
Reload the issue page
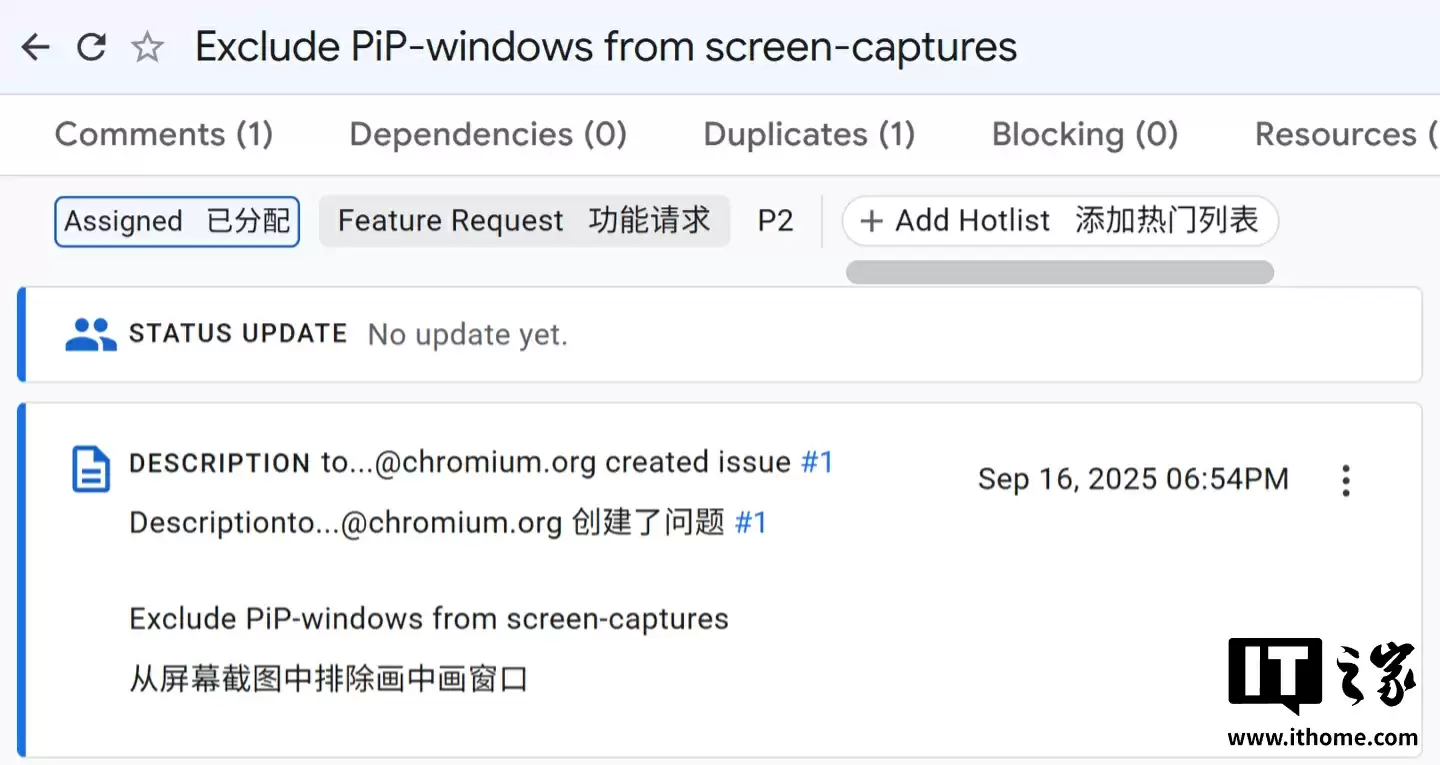[x=90, y=46]
